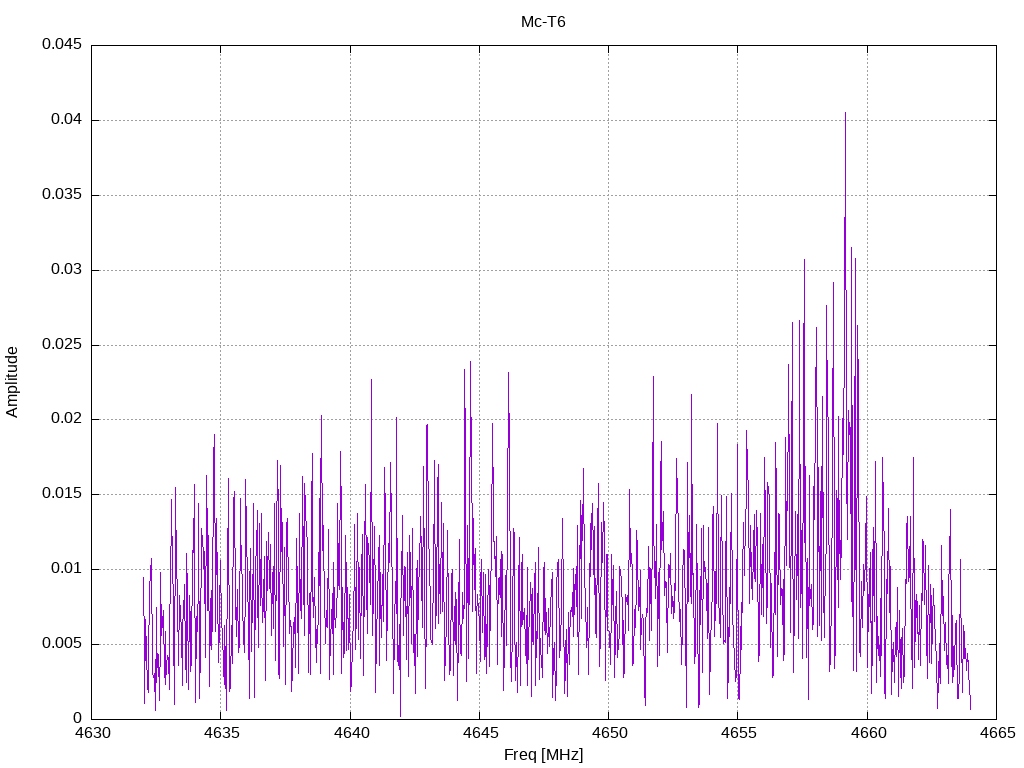The width and height of the screenshot is (1024, 768).
Task: Click the 0.005 y-axis tick label
Action: pyautogui.click(x=61, y=644)
